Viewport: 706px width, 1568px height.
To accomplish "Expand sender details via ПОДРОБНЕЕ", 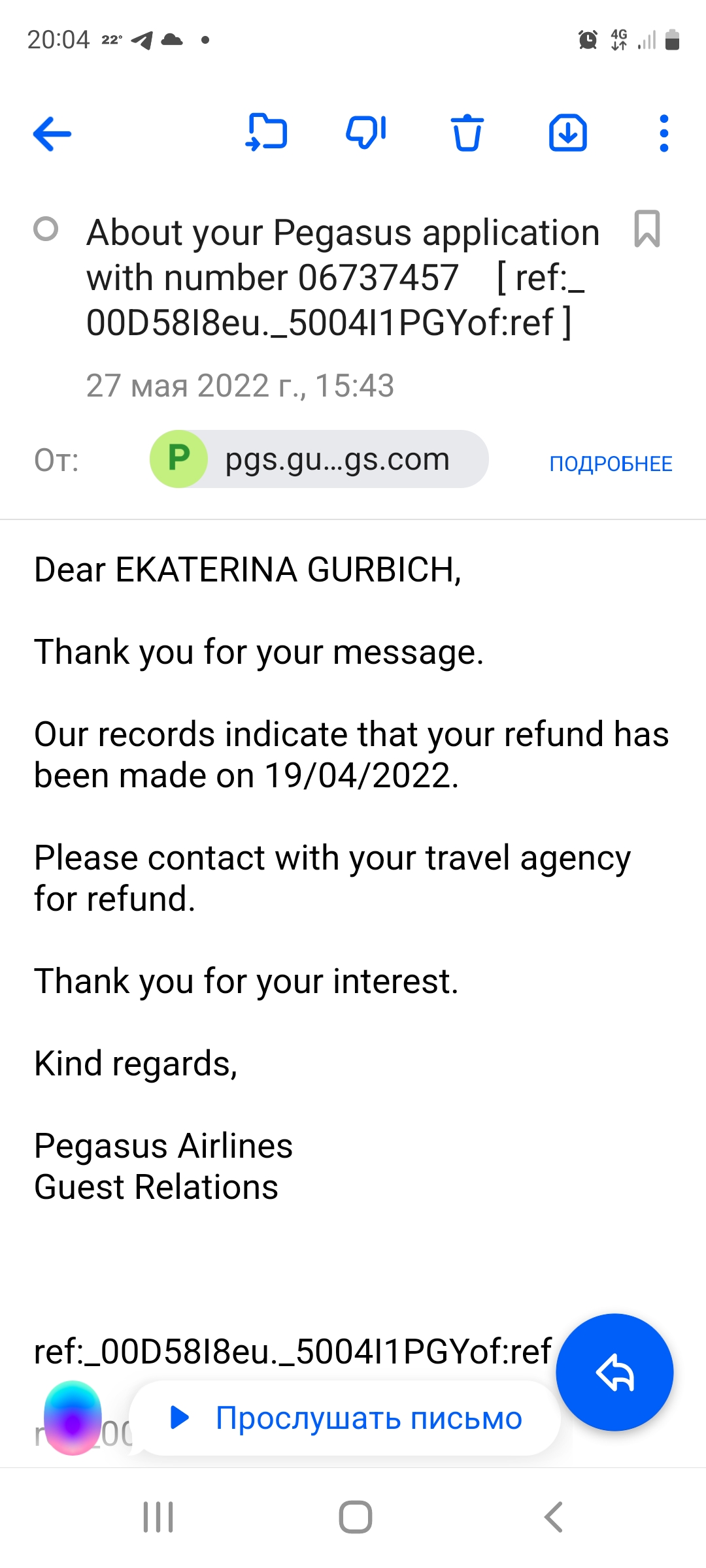I will [x=611, y=464].
